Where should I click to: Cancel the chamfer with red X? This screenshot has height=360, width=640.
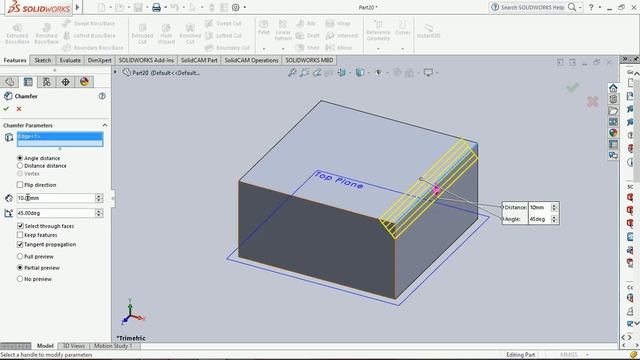point(19,109)
